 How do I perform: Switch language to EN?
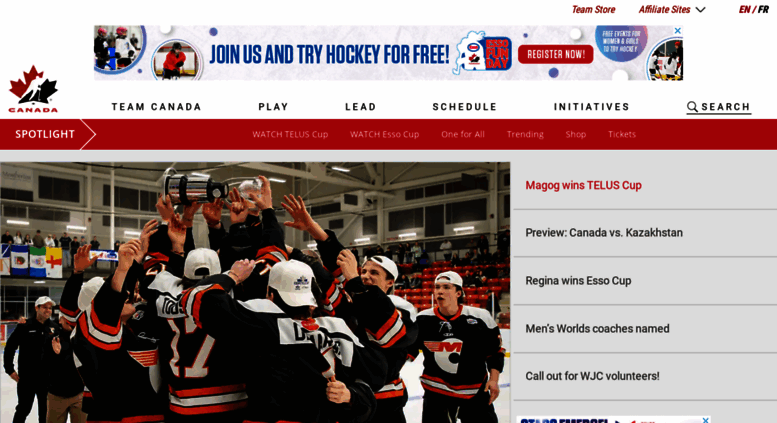click(x=744, y=9)
